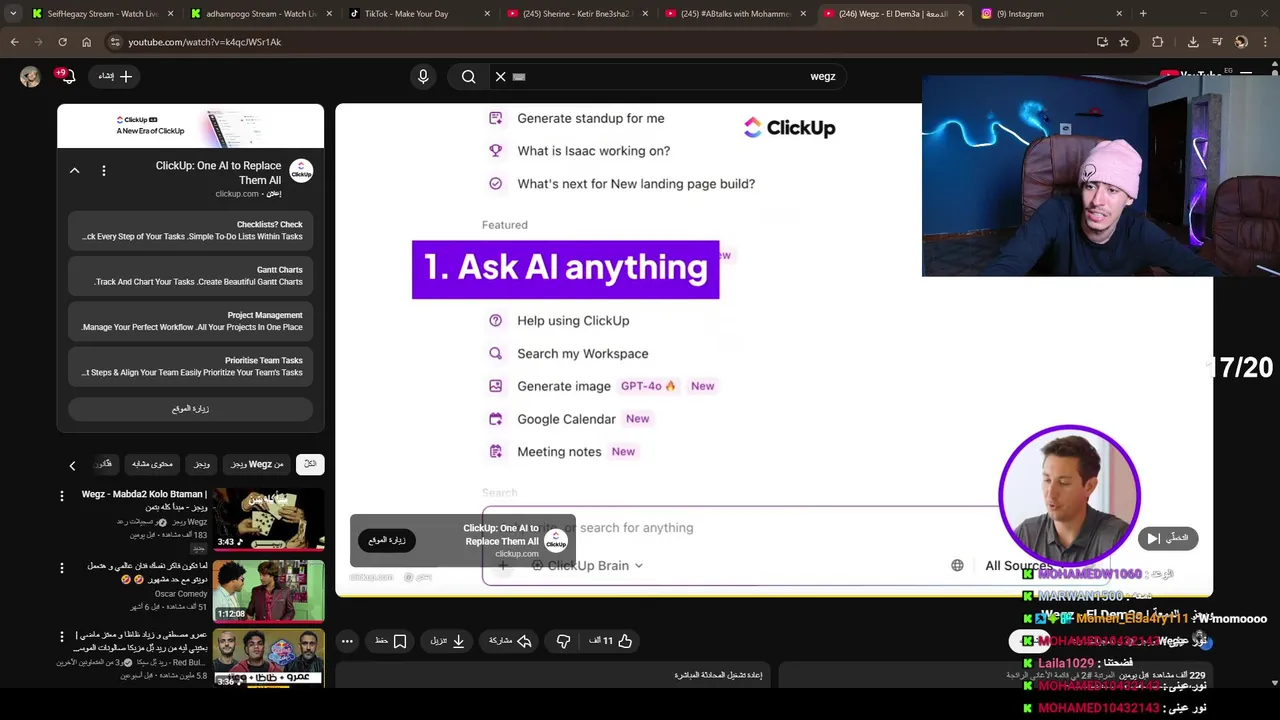Click the 'Project Management' ad sitelink
The image size is (1280, 720).
[x=191, y=321]
